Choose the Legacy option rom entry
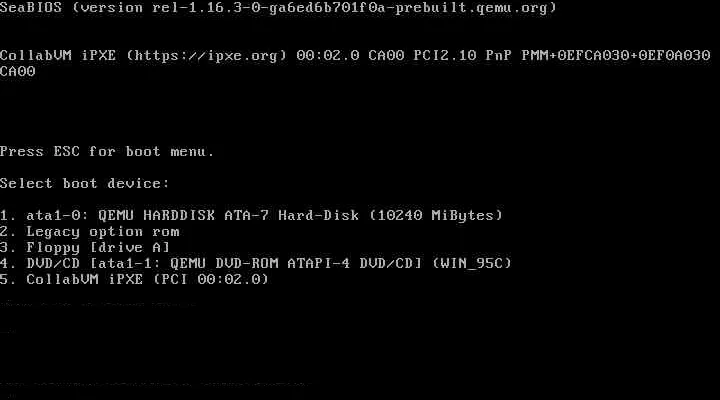 pos(90,231)
